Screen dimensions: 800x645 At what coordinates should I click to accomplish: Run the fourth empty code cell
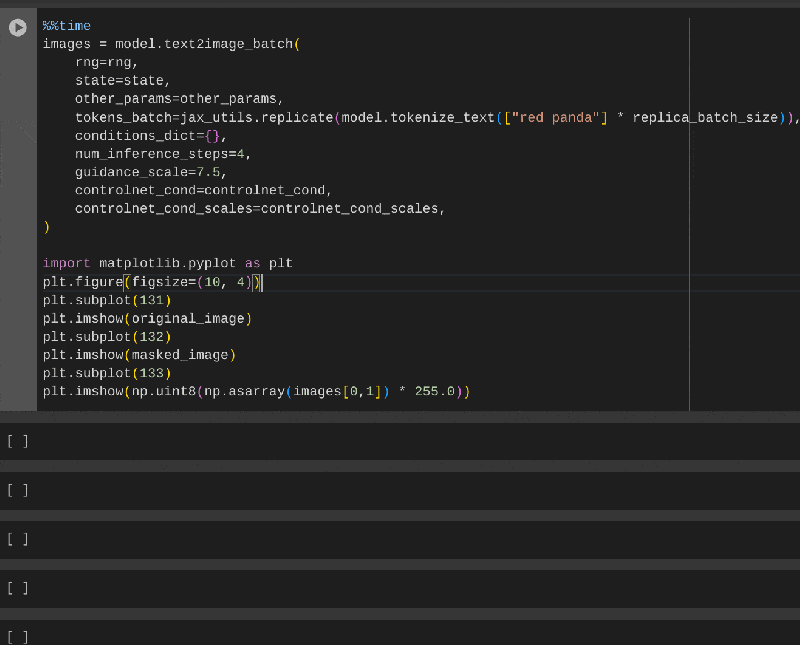18,588
